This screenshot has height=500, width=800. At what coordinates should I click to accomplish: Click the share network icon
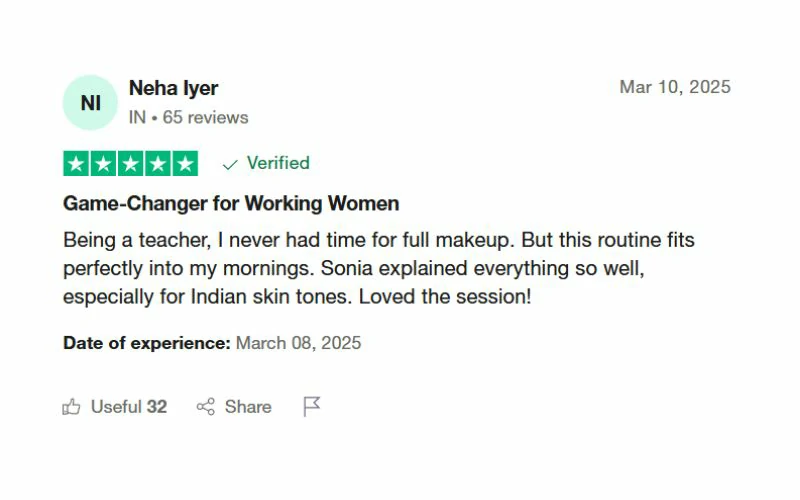pyautogui.click(x=206, y=407)
